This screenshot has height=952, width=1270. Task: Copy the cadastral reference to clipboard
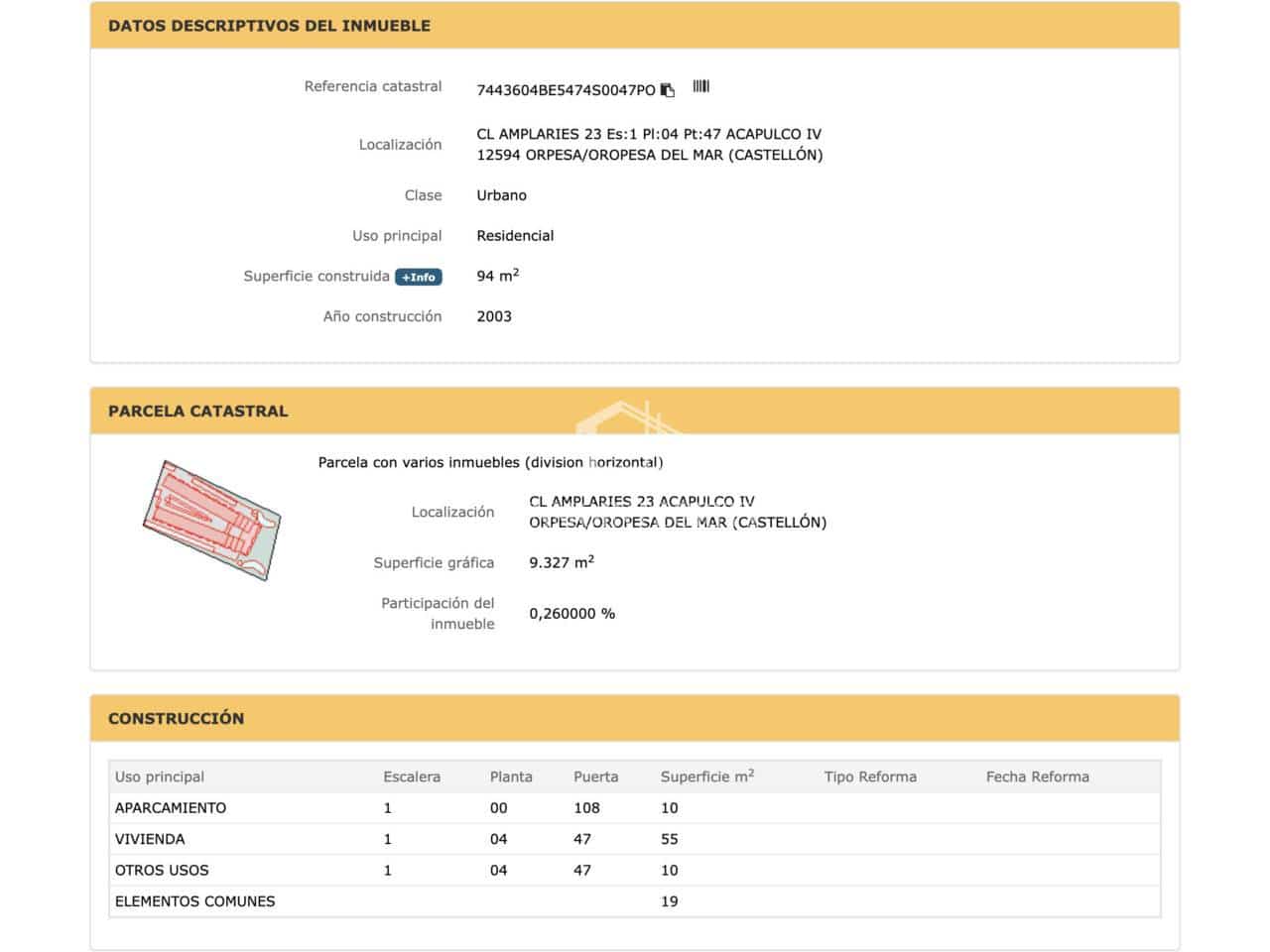668,90
